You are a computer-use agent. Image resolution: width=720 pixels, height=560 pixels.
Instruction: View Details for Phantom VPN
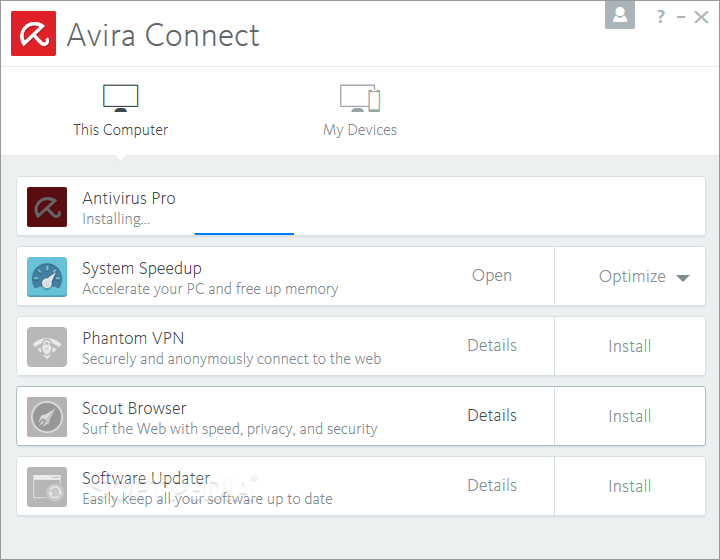pos(492,345)
